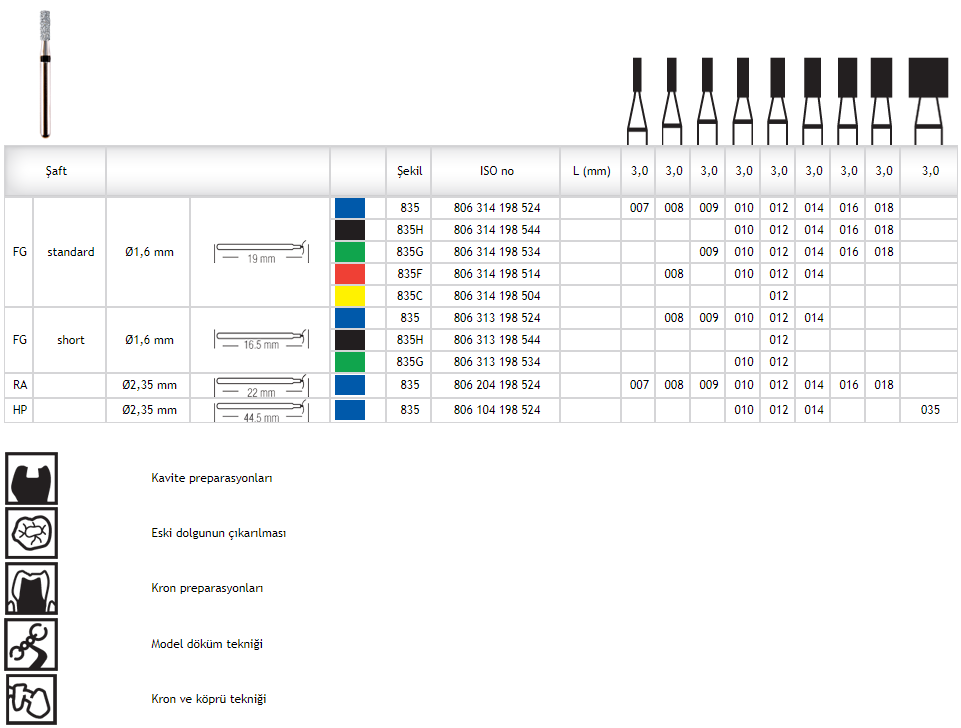The height and width of the screenshot is (728, 961).
Task: Click the Eski dolgunun çıkarılması icon
Action: coord(31,533)
